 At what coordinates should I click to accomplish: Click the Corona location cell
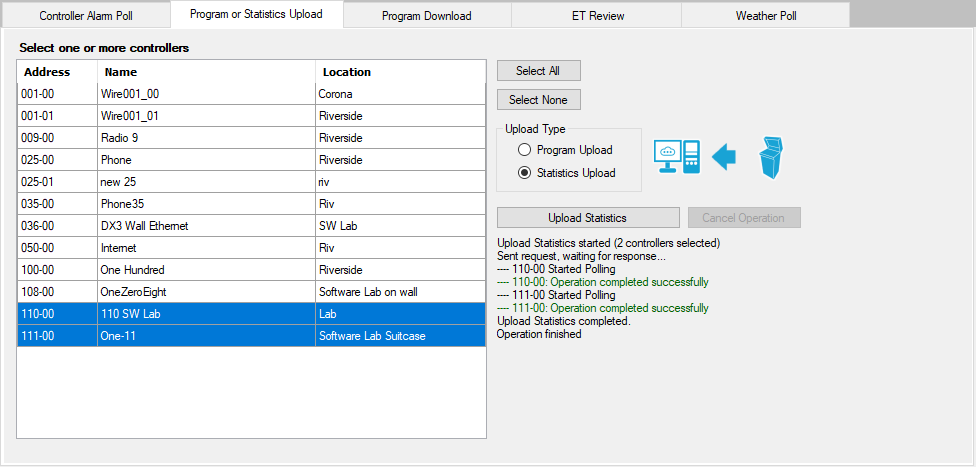coord(400,94)
